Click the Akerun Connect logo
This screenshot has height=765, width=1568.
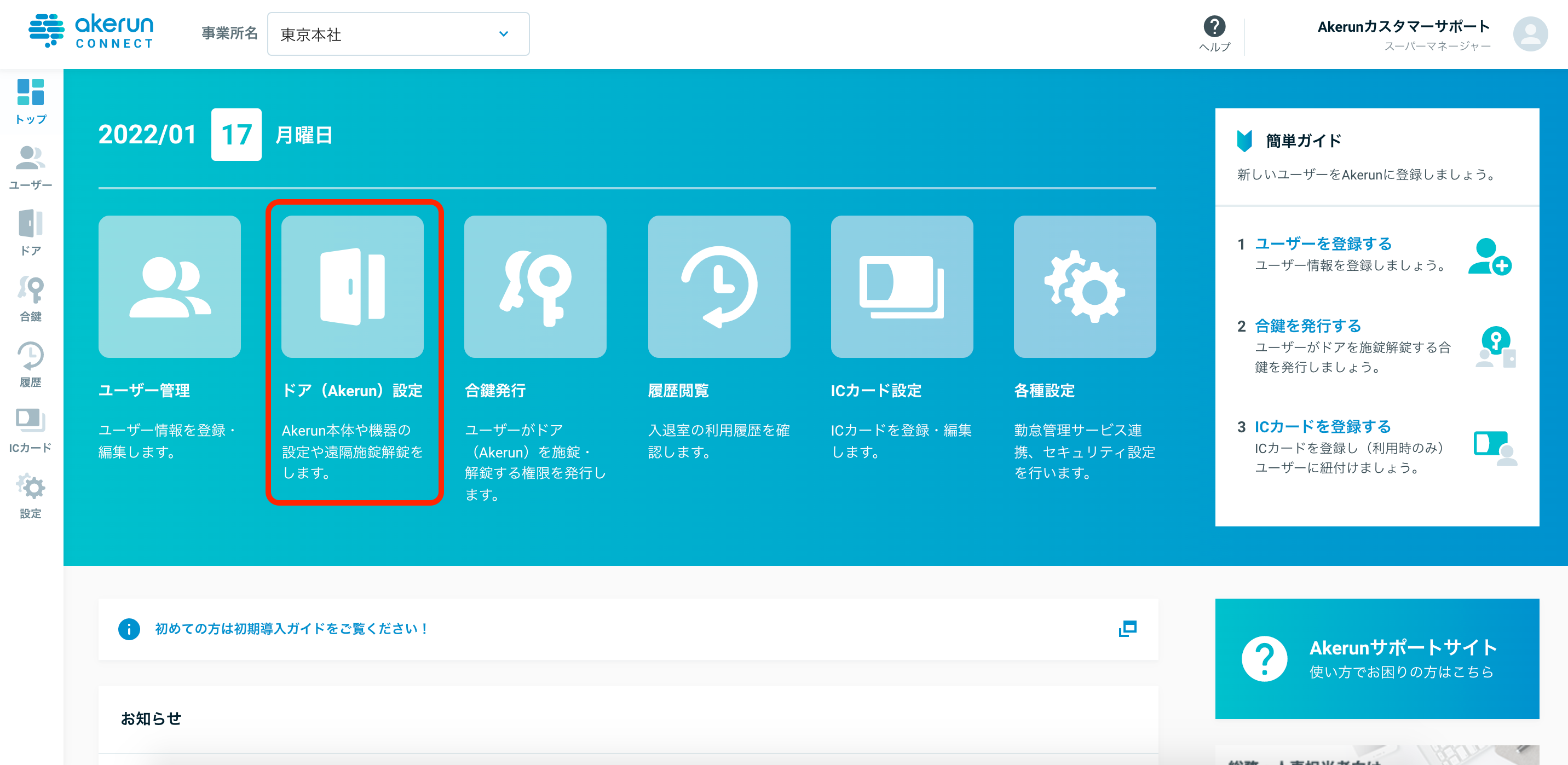pyautogui.click(x=91, y=31)
